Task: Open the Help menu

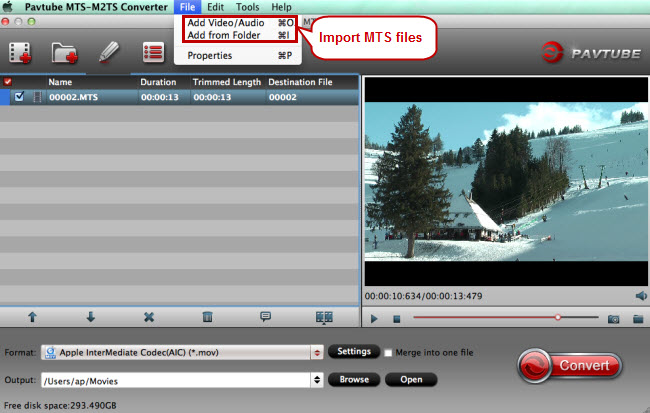Action: click(281, 7)
